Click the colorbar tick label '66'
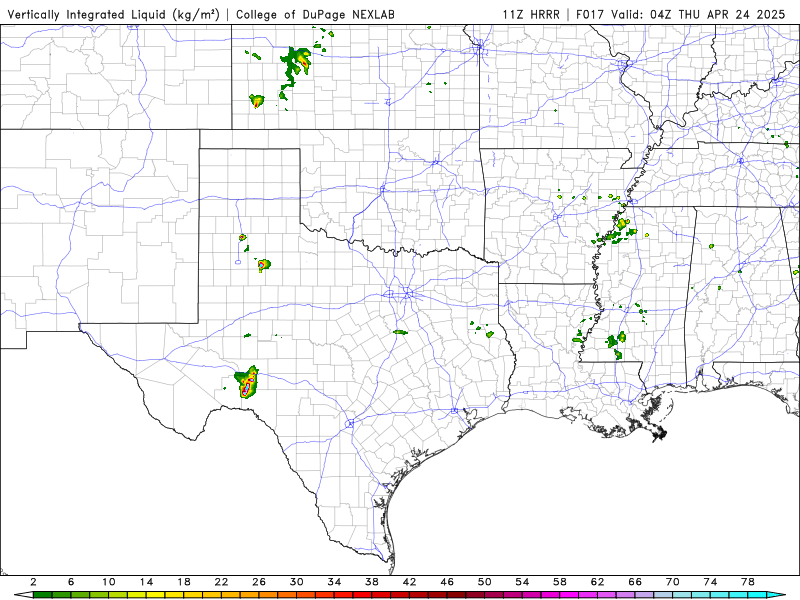The height and width of the screenshot is (600, 800). tap(635, 582)
